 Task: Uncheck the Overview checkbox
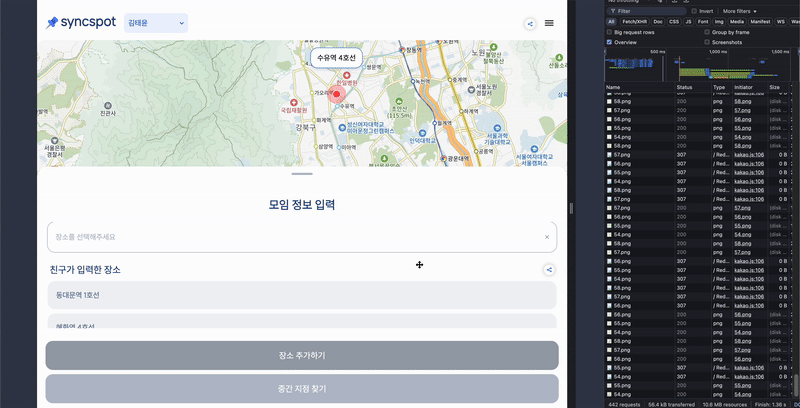pyautogui.click(x=611, y=42)
